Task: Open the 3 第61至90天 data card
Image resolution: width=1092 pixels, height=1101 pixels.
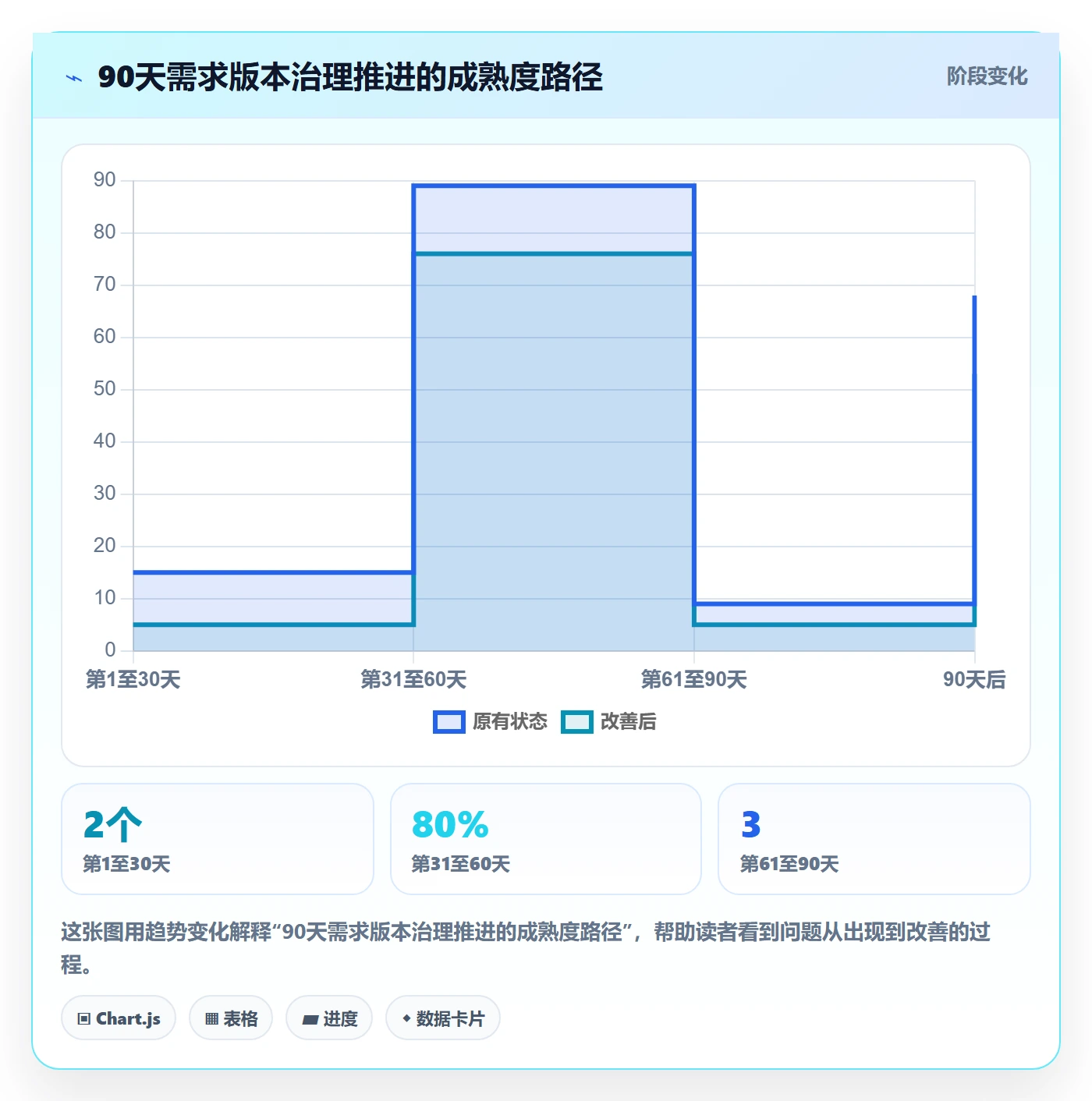Action: pyautogui.click(x=874, y=839)
